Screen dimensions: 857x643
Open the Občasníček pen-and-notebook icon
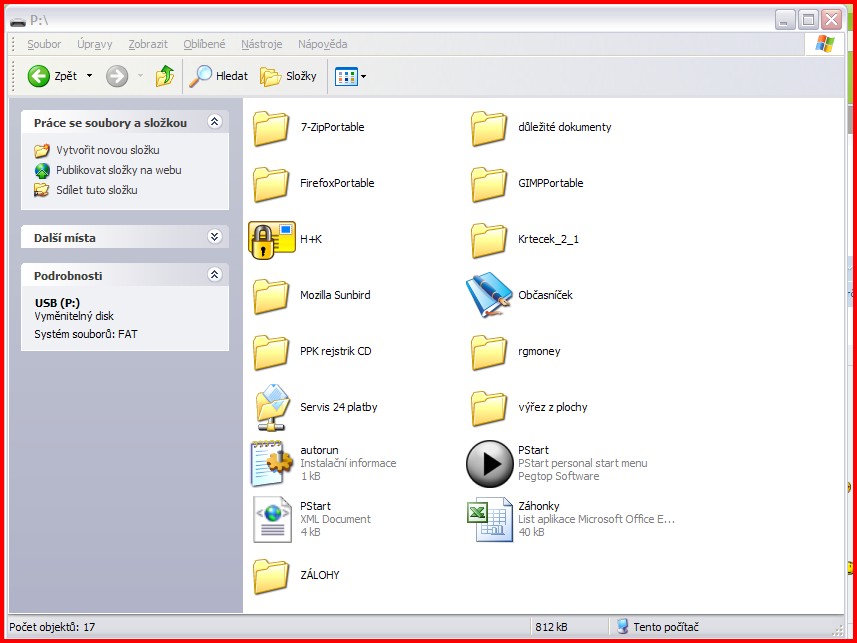[489, 295]
